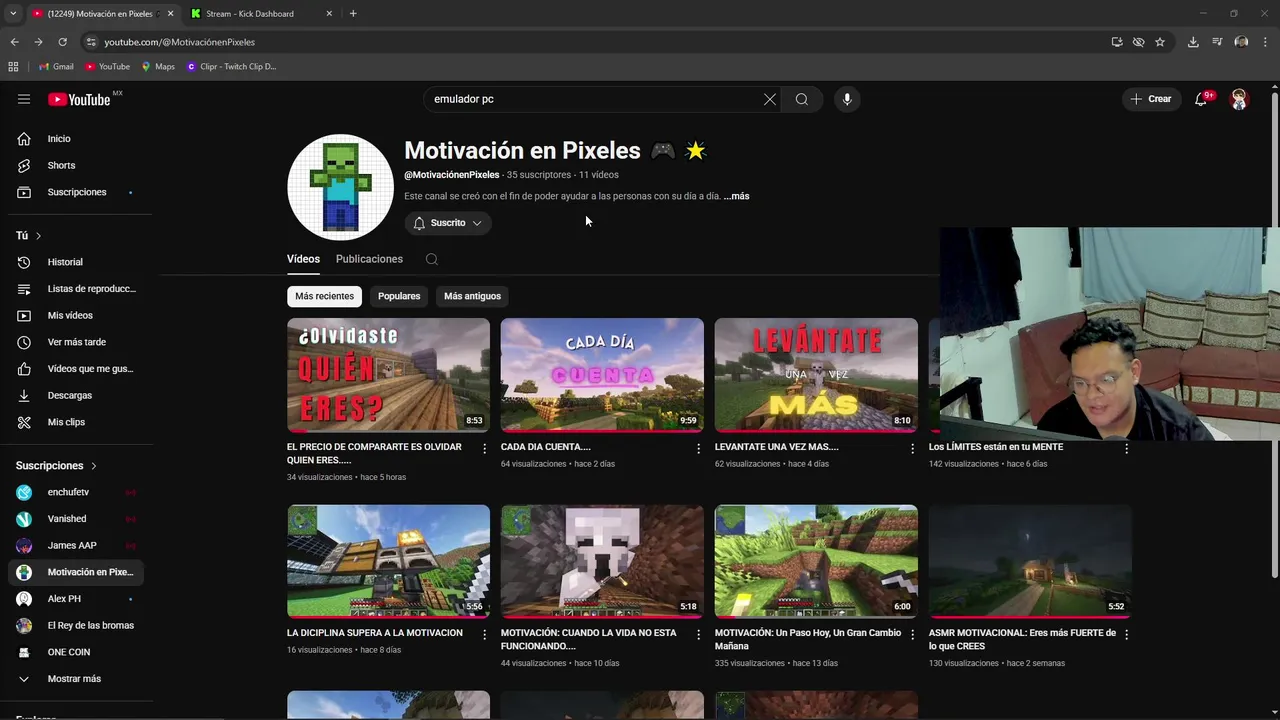Image resolution: width=1280 pixels, height=720 pixels.
Task: Select the Populares filter chip
Action: pos(399,296)
